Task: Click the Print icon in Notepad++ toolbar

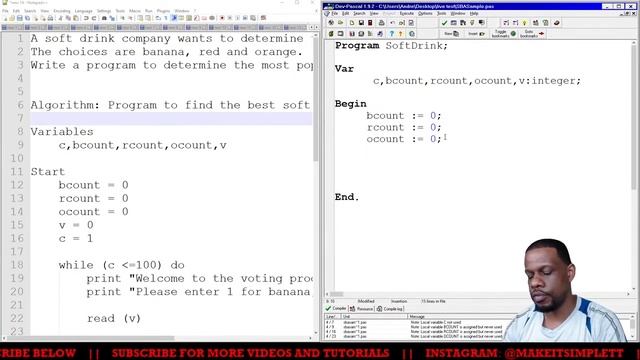Action: [x=50, y=18]
